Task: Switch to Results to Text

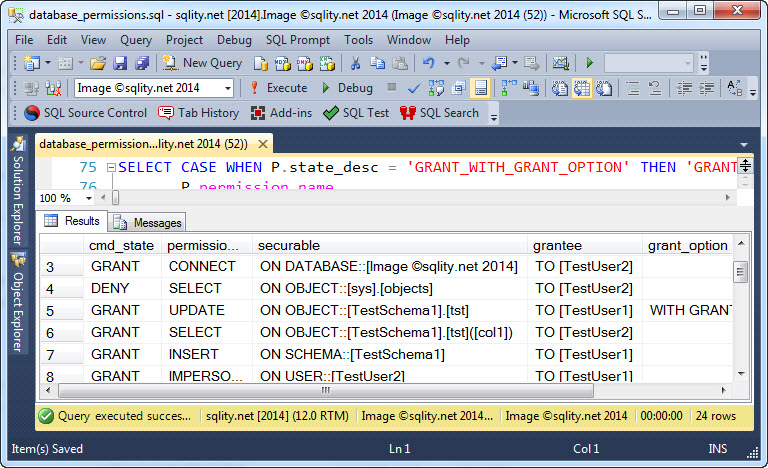Action: 559,88
